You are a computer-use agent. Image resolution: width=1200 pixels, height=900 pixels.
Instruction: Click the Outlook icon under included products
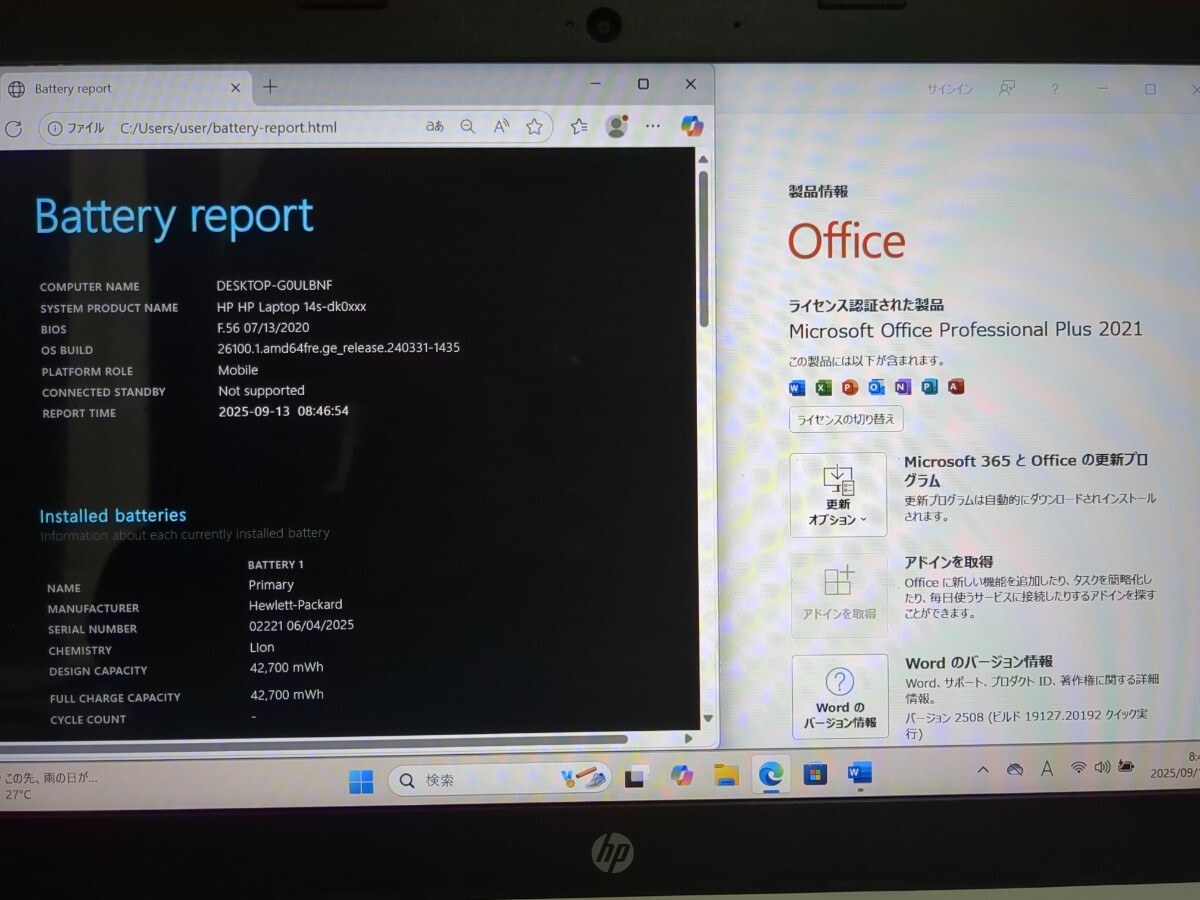pos(877,387)
